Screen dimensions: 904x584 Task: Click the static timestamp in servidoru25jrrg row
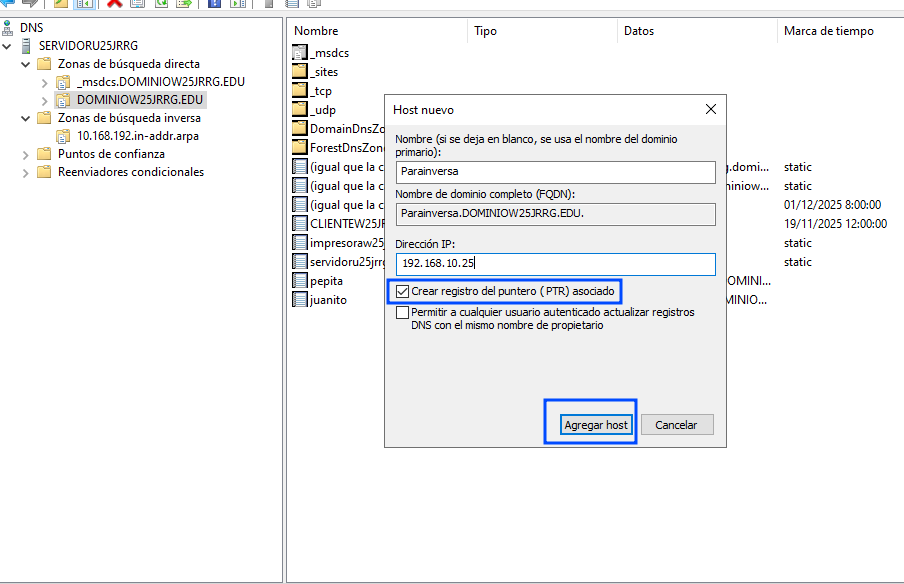pyautogui.click(x=798, y=262)
